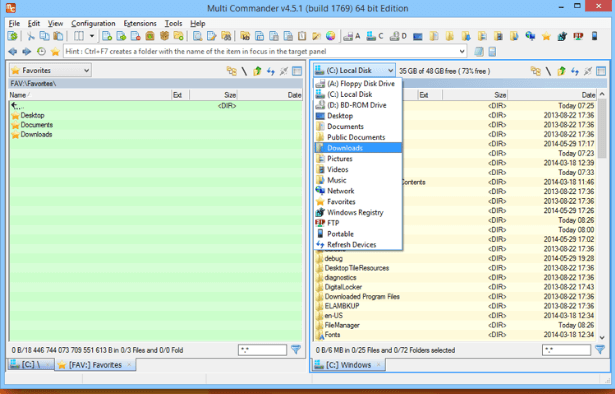Click the FTP toolbar icon
Screen dimensions: 615x394
click(x=578, y=36)
